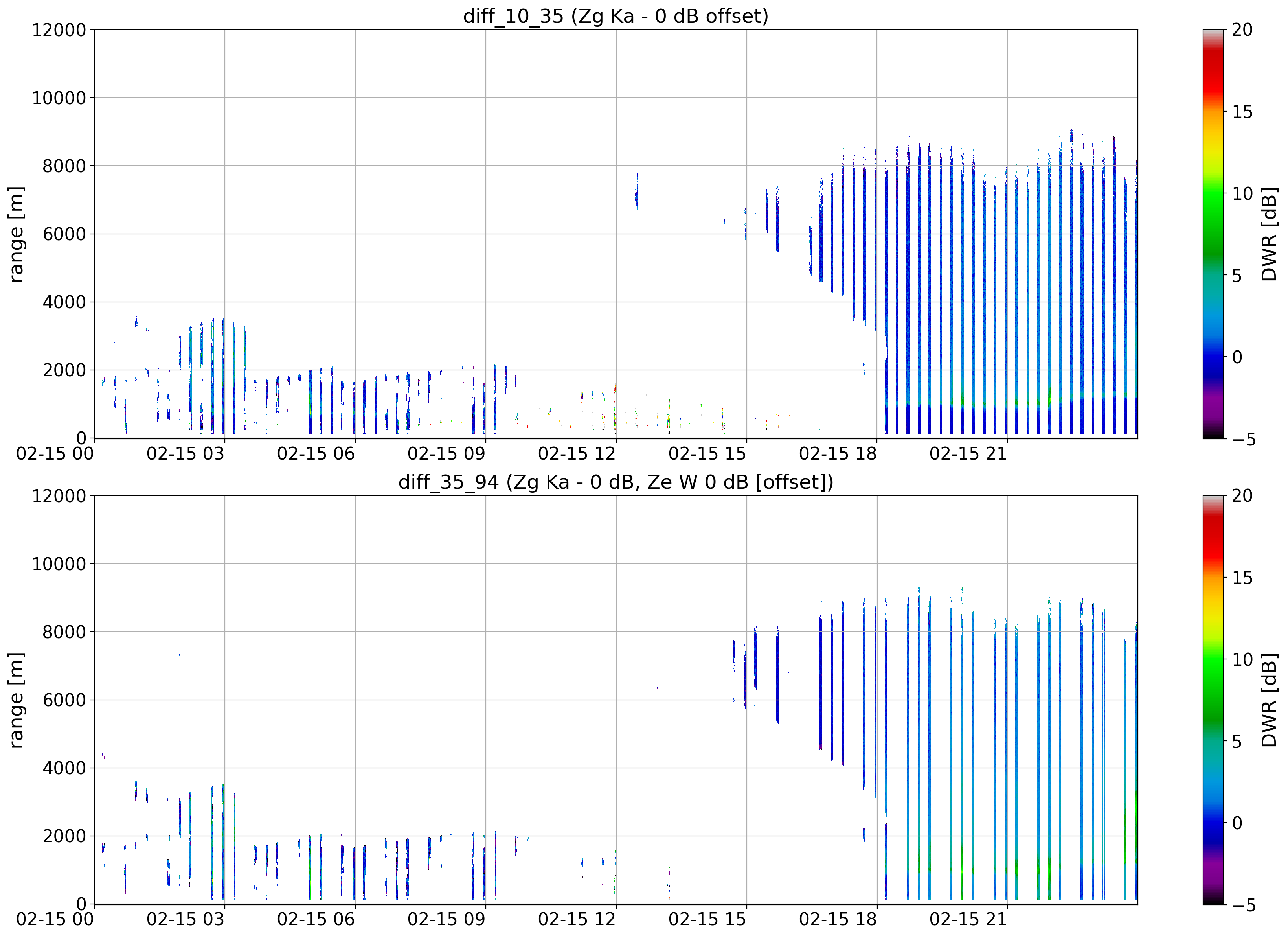The height and width of the screenshot is (937, 1288).
Task: Select the '02-15 12' time tick under the diff_35_94 plot
Action: (577, 920)
